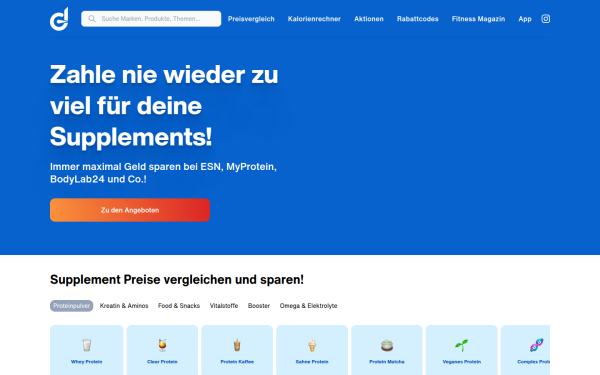Select the Complex Protein DNA icon
The image size is (600, 375).
pyautogui.click(x=536, y=345)
